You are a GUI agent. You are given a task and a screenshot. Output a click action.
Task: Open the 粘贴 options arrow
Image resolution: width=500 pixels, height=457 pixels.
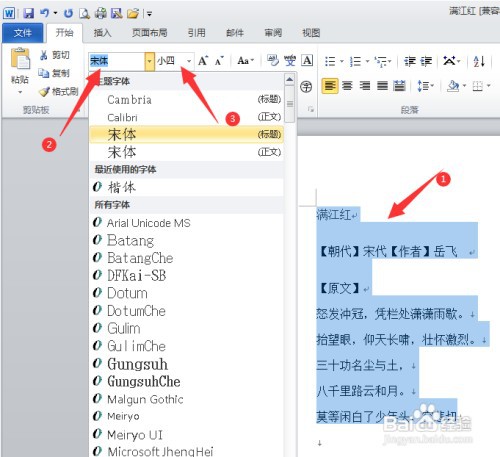[x=20, y=92]
